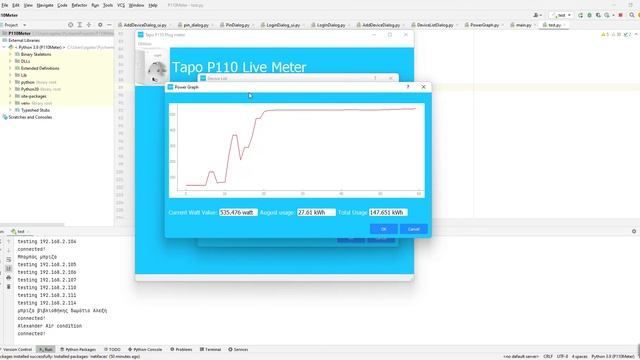Switch to main.py editor tab
This screenshot has width=640, height=360.
click(523, 25)
